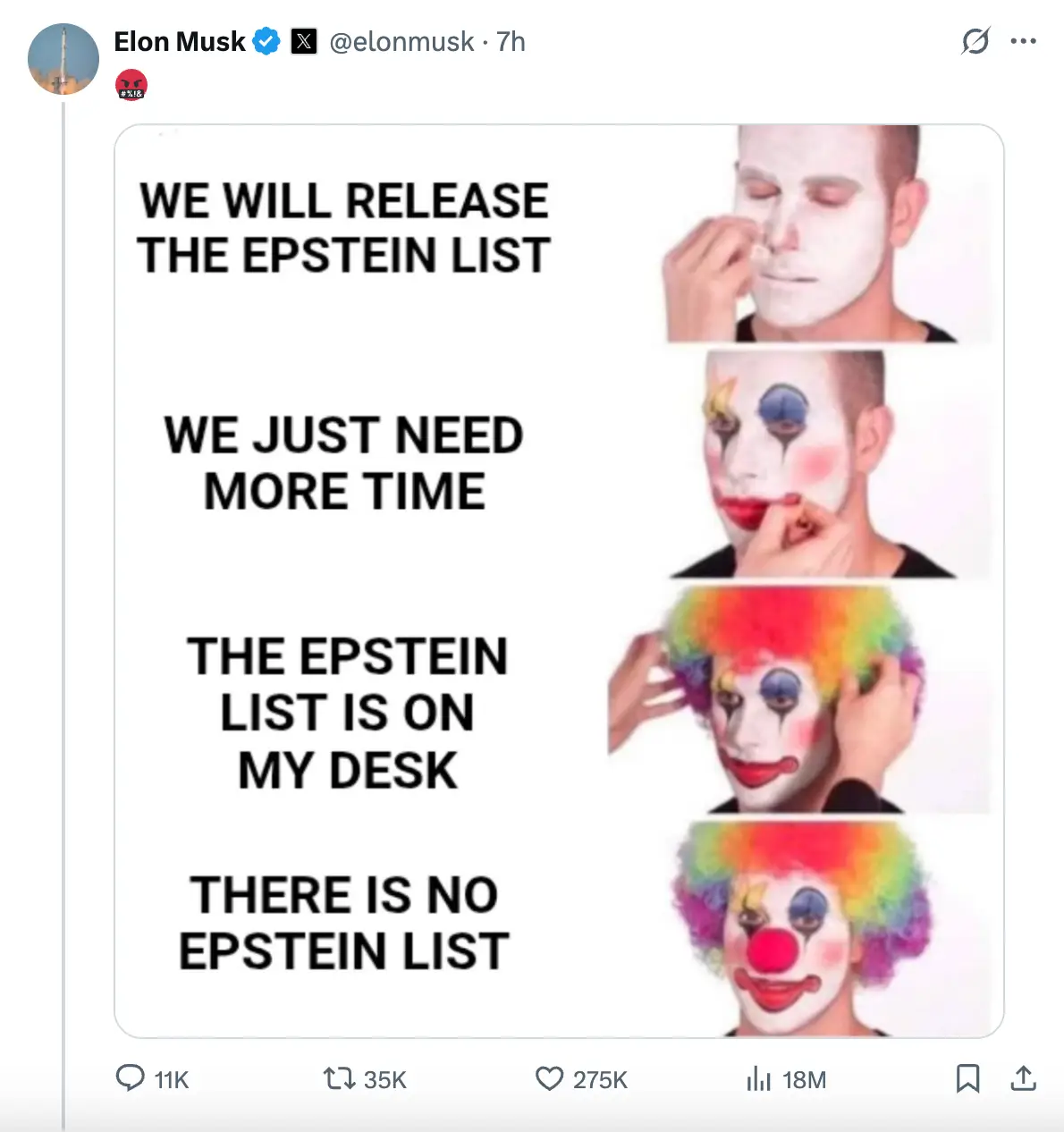Click the views bar-chart analytics icon

click(x=759, y=1078)
